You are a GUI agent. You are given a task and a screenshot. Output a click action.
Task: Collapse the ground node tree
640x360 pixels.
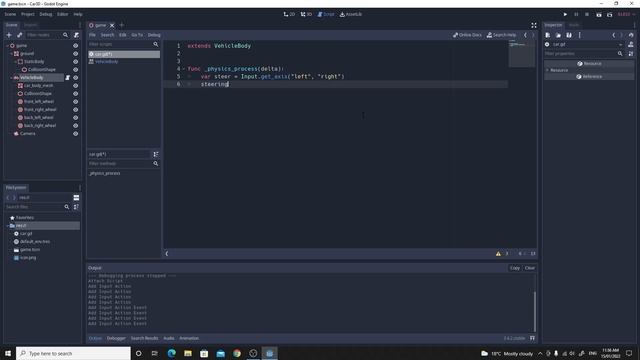pos(11,53)
